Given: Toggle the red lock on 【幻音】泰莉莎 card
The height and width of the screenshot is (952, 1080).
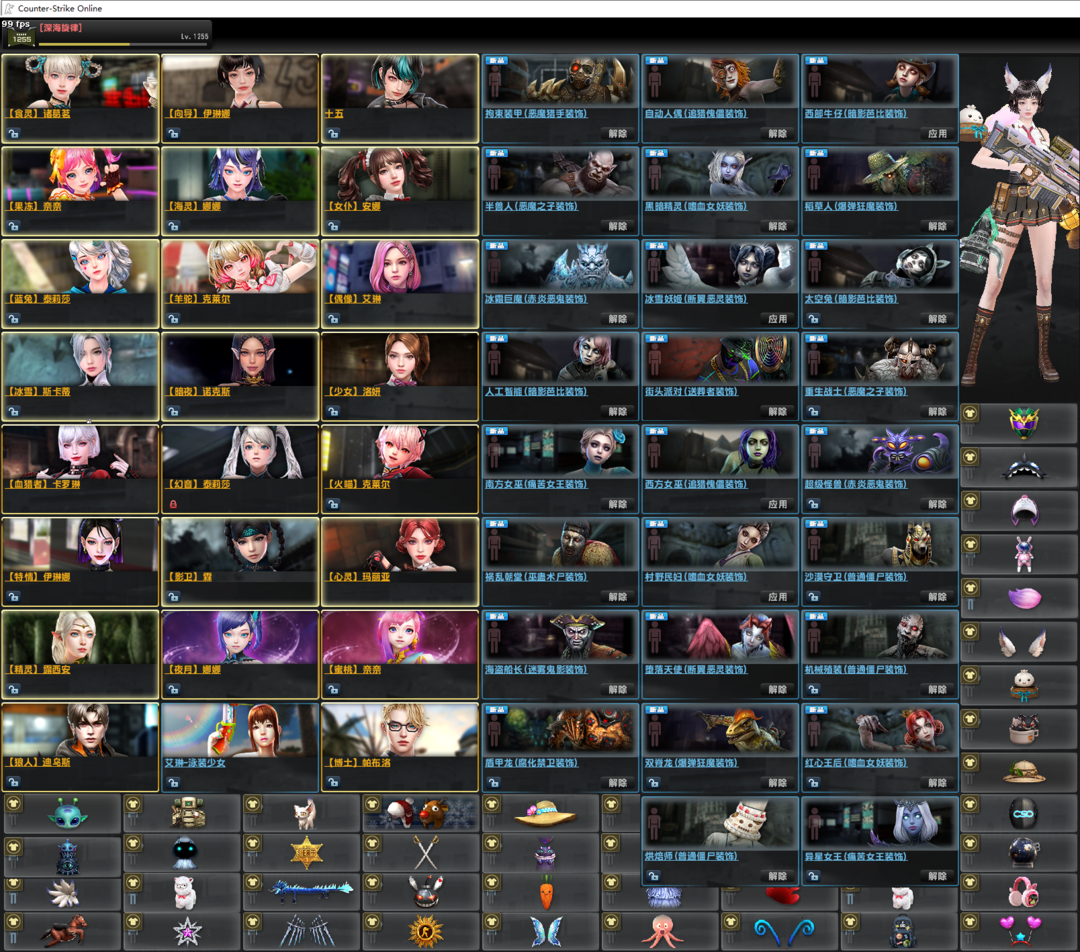Looking at the screenshot, I should tap(174, 504).
